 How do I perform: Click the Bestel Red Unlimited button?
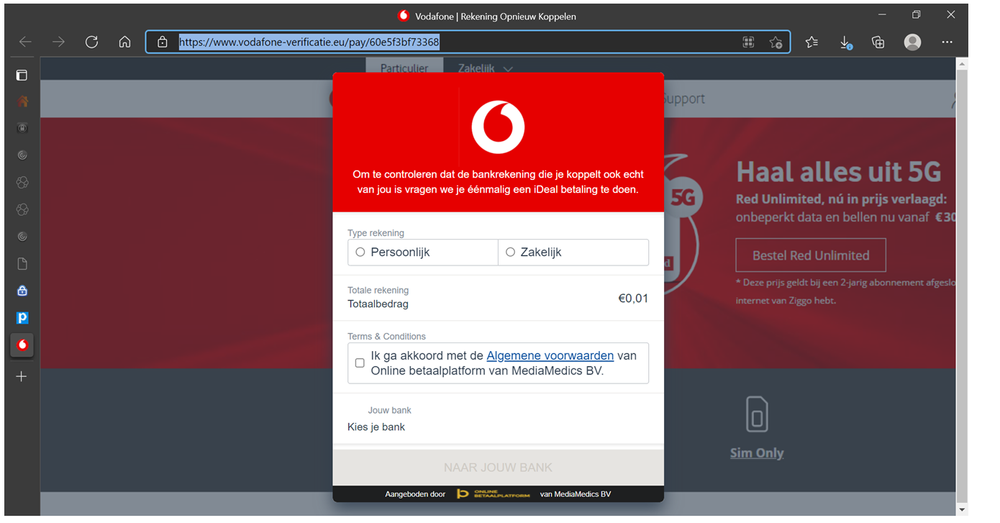pyautogui.click(x=811, y=255)
